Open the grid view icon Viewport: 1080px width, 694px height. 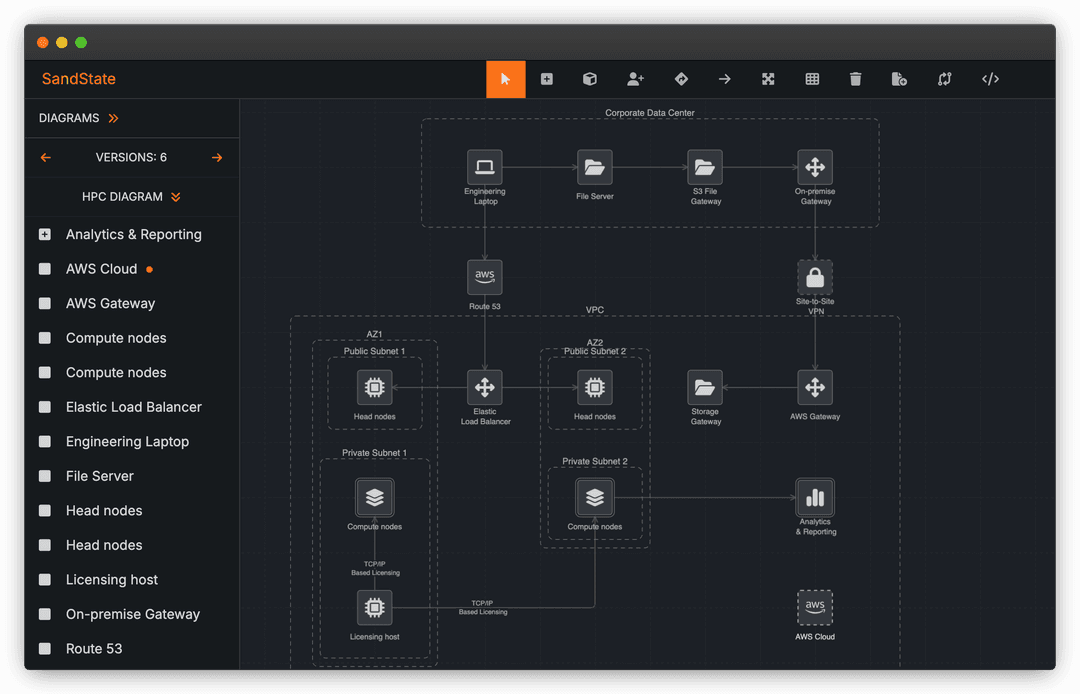[811, 78]
